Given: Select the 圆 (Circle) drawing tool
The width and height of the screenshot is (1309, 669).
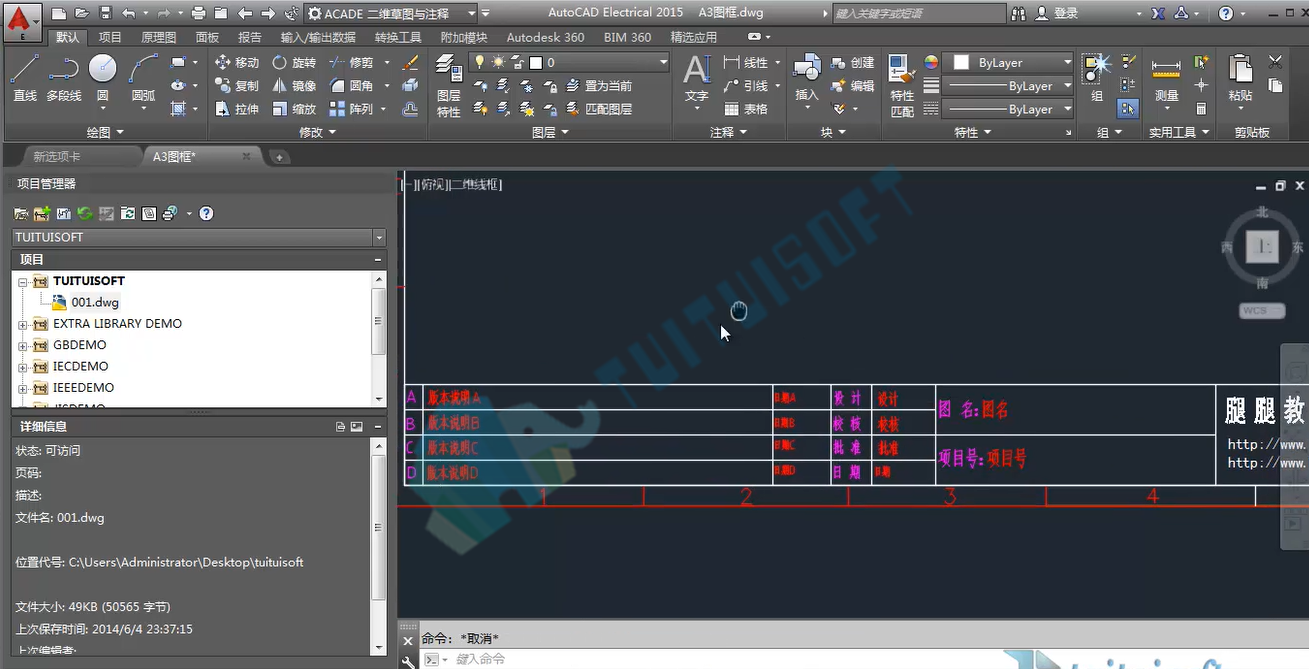Looking at the screenshot, I should coord(102,78).
